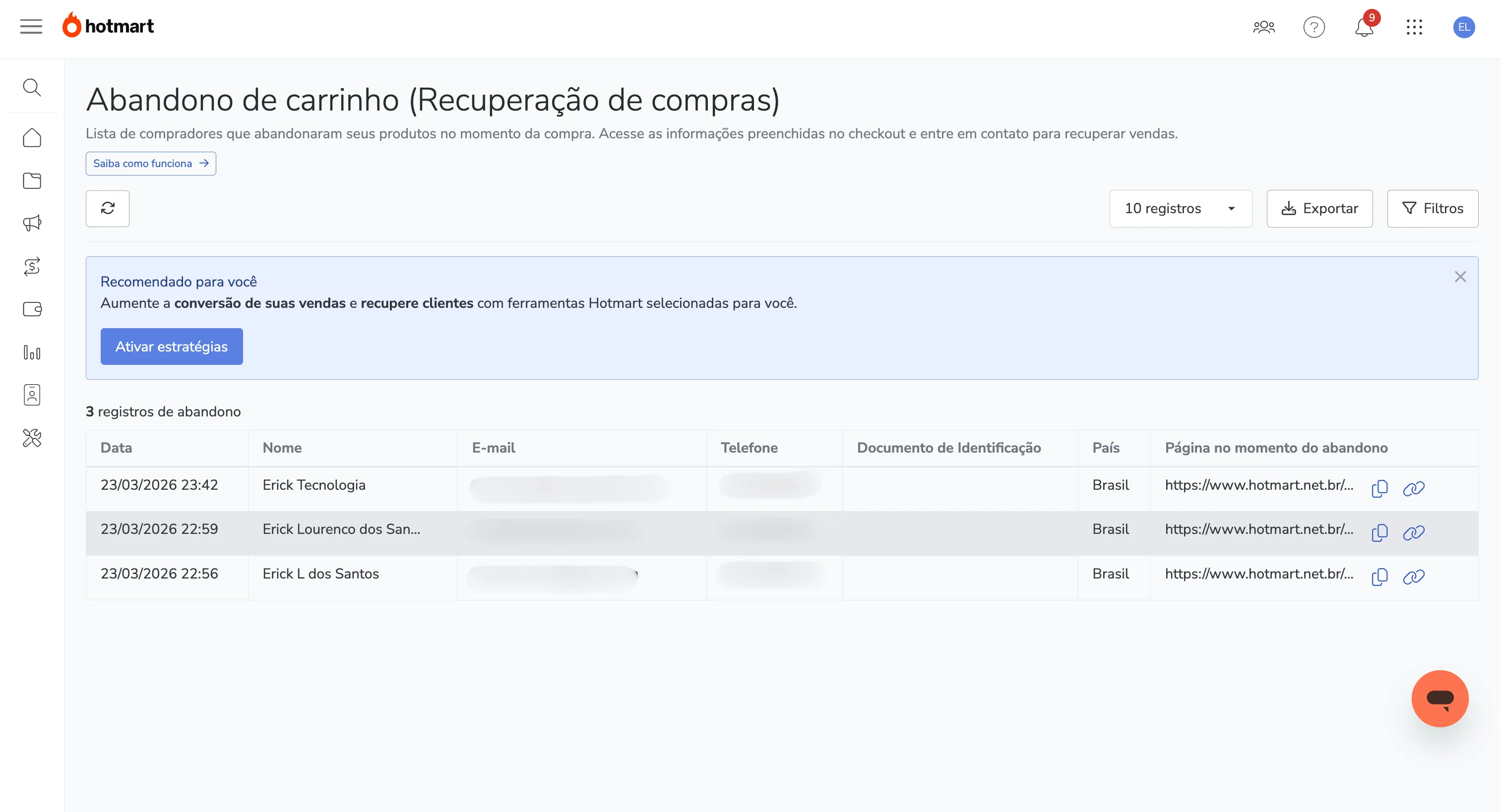Open the tools sidebar icon
The image size is (1500, 812).
(32, 438)
